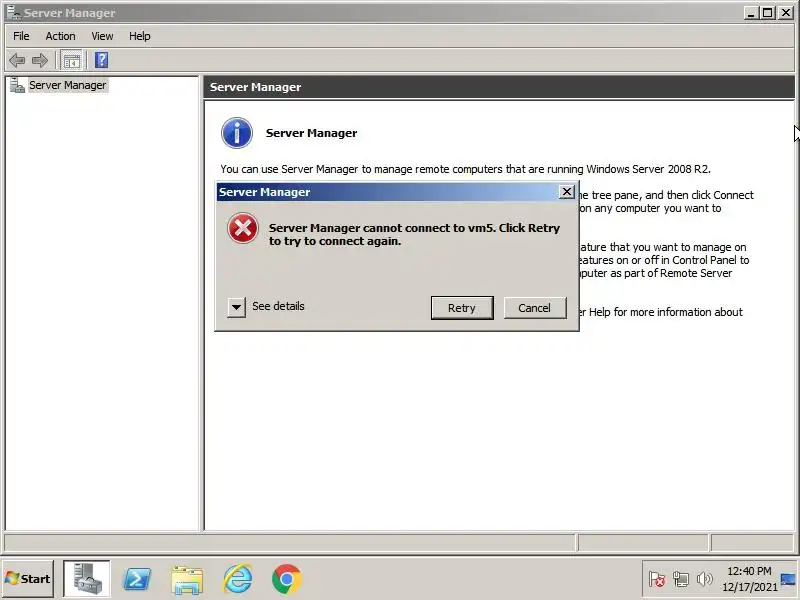Minimize the Server Manager window

pos(751,13)
